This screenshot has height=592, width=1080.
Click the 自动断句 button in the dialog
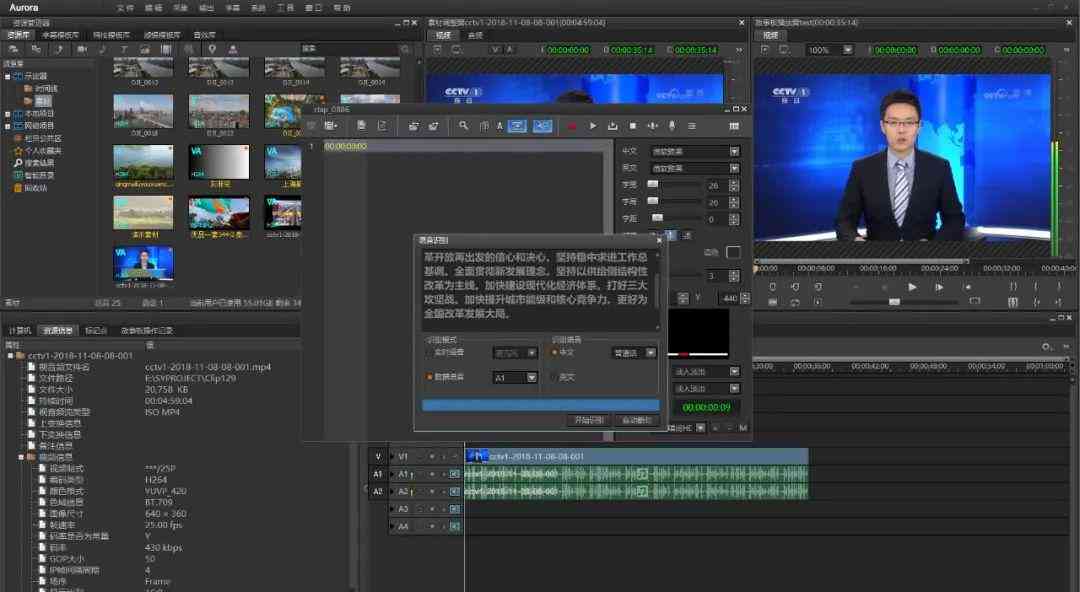636,420
